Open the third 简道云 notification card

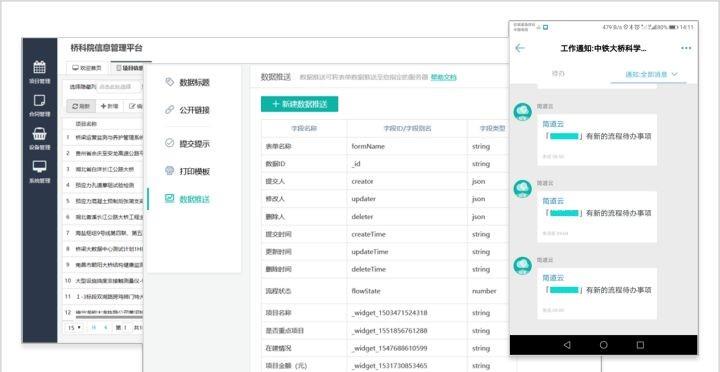597,293
